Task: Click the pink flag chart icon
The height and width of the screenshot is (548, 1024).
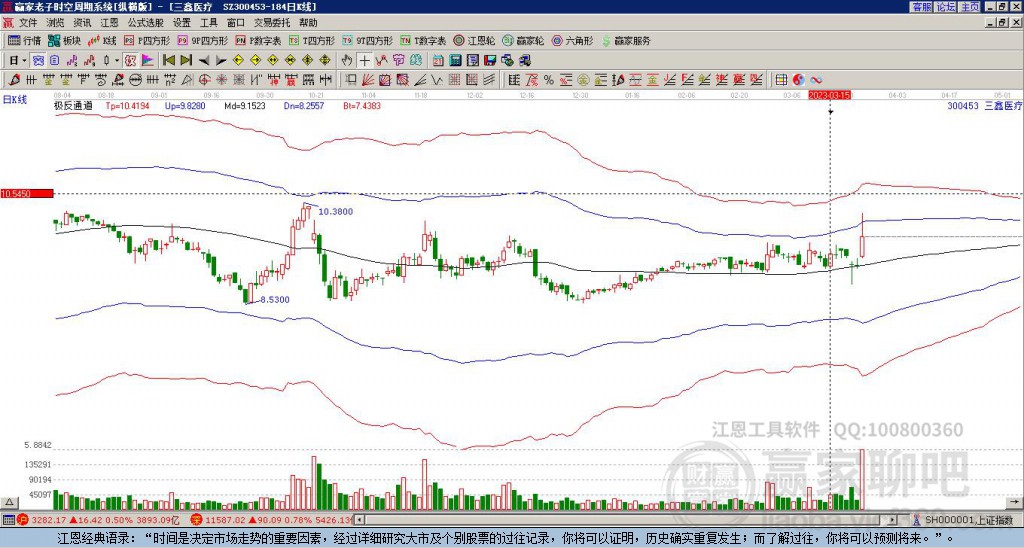Action: tap(148, 60)
